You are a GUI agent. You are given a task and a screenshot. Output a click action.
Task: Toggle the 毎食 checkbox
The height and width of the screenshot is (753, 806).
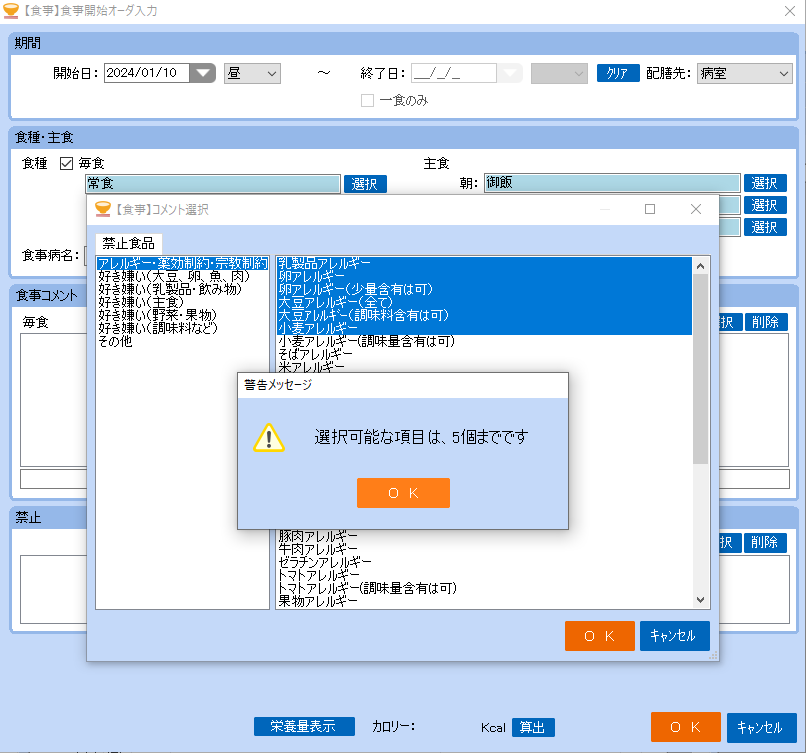[66, 163]
